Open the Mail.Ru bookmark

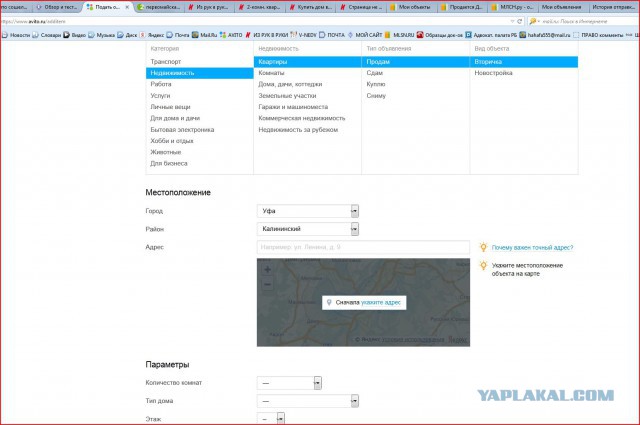coord(204,35)
